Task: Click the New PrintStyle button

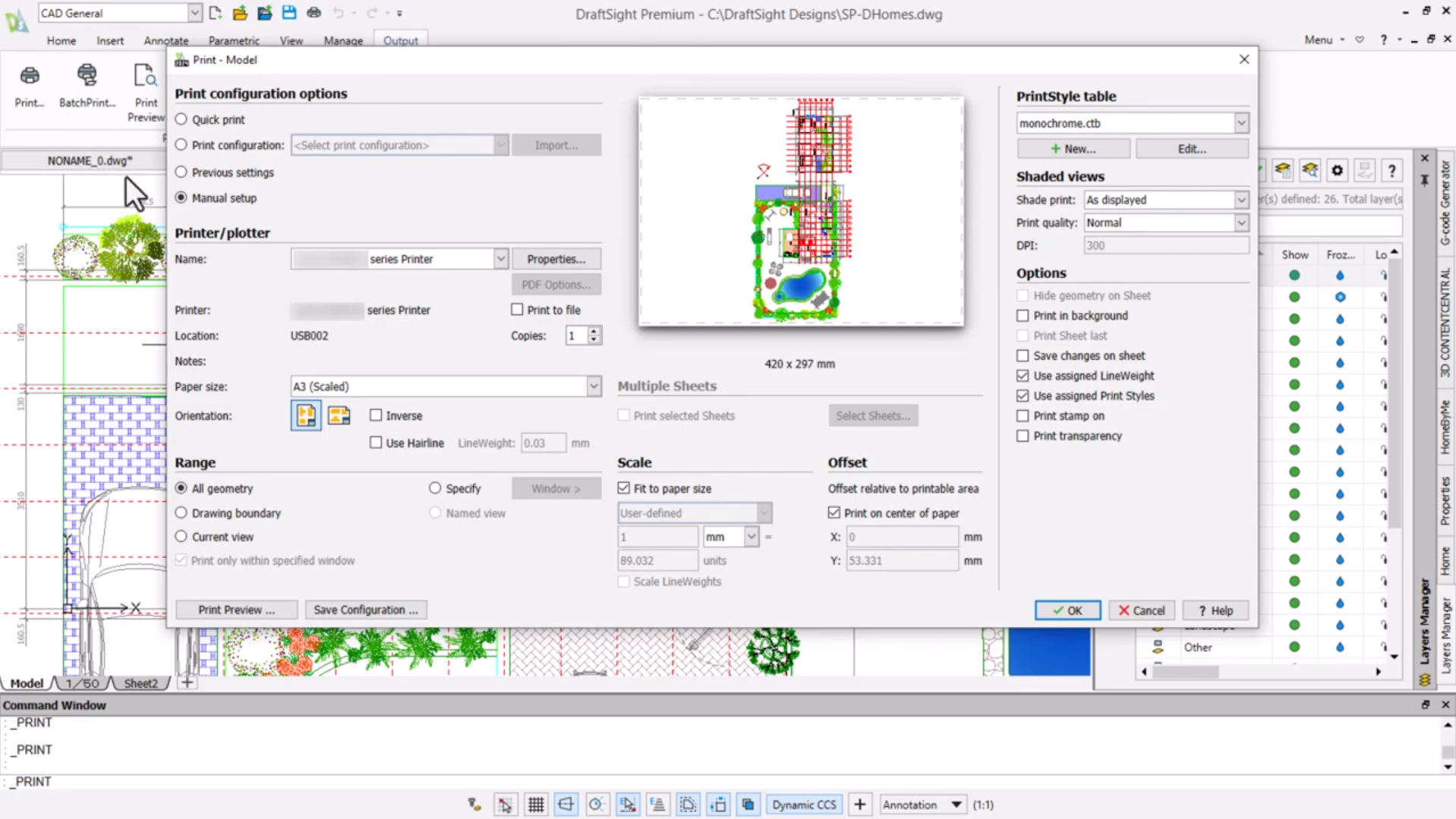Action: tap(1073, 148)
